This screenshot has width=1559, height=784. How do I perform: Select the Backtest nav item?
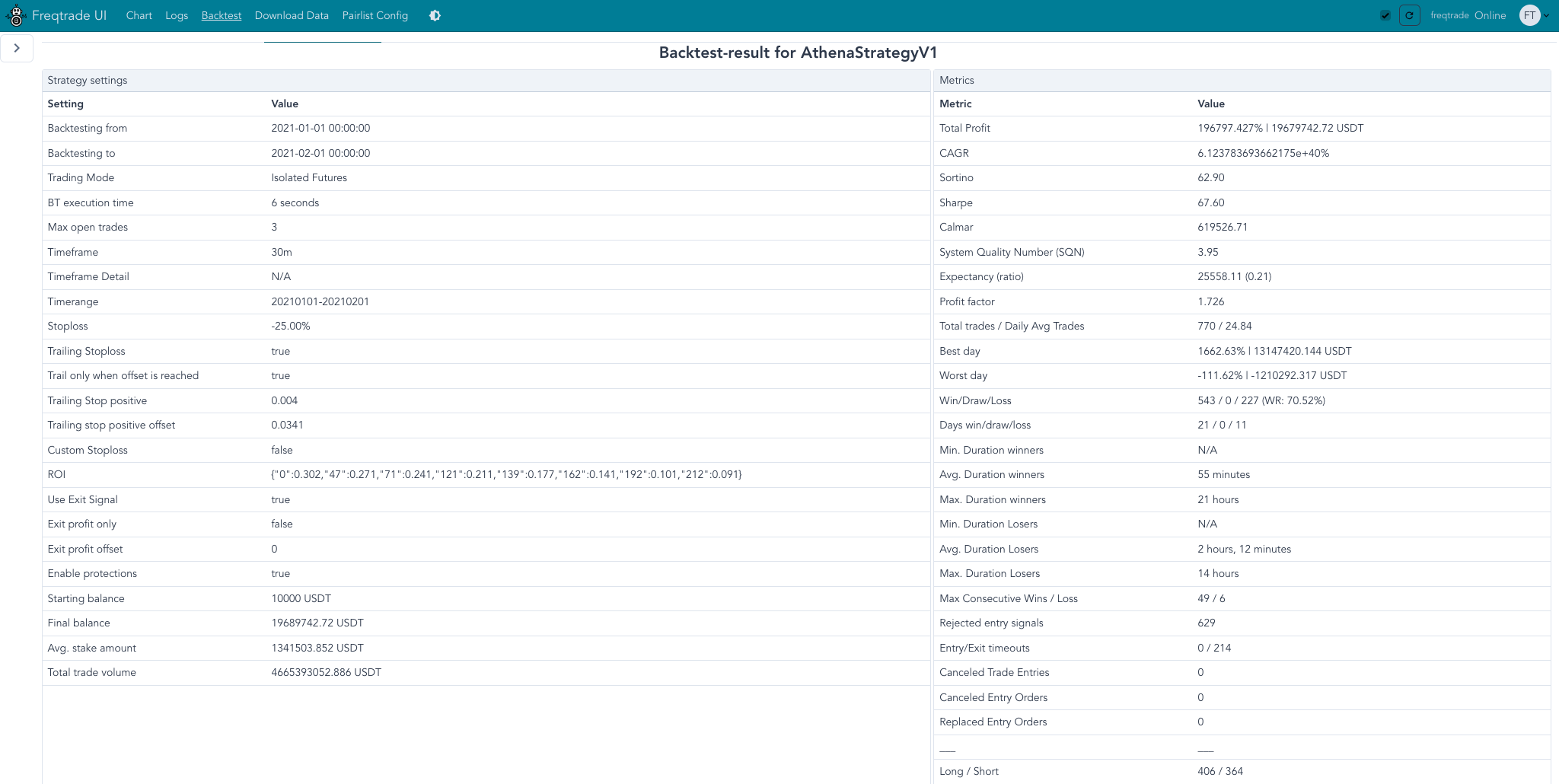(221, 16)
